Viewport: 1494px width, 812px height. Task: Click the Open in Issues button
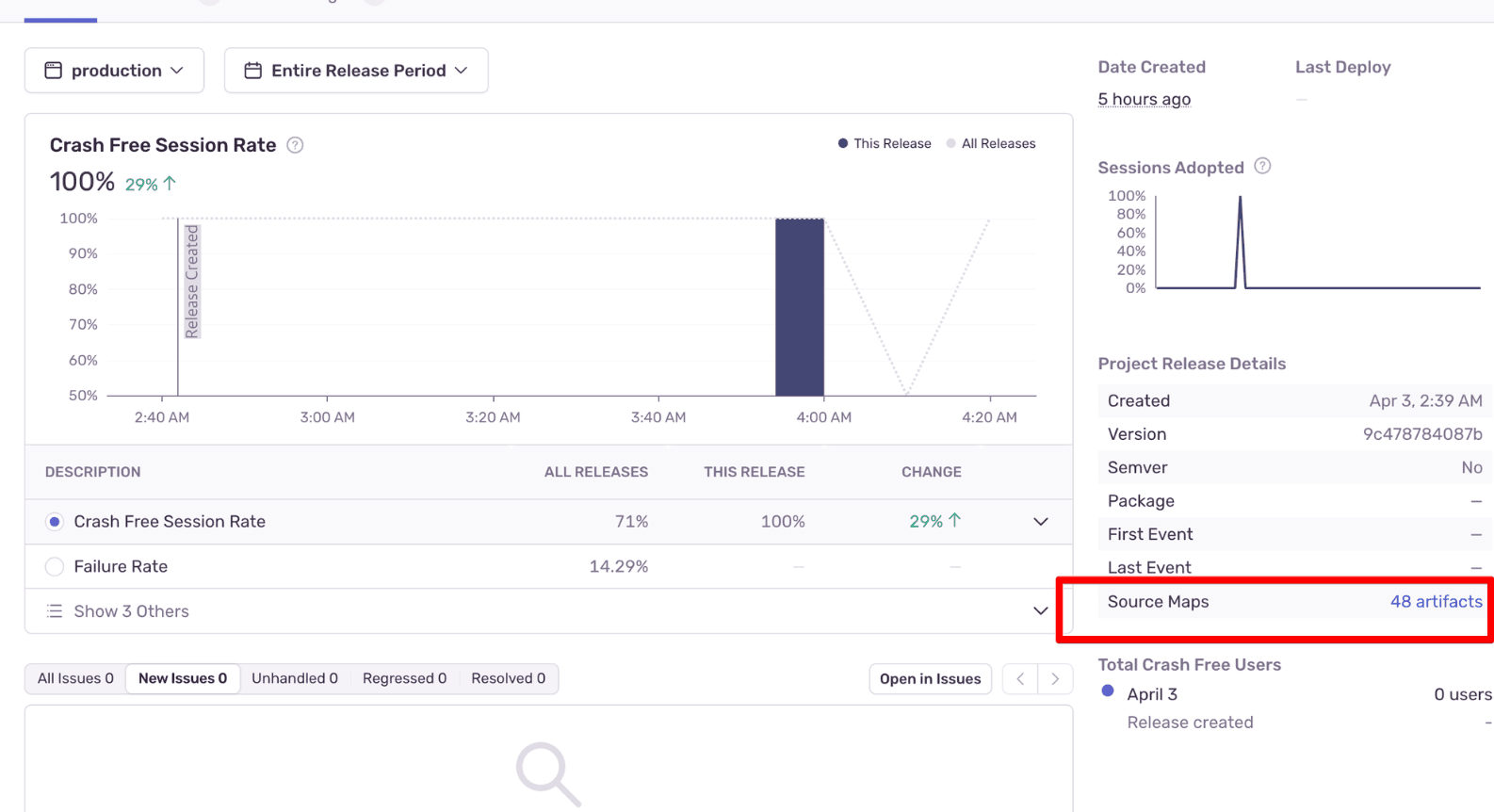[930, 678]
